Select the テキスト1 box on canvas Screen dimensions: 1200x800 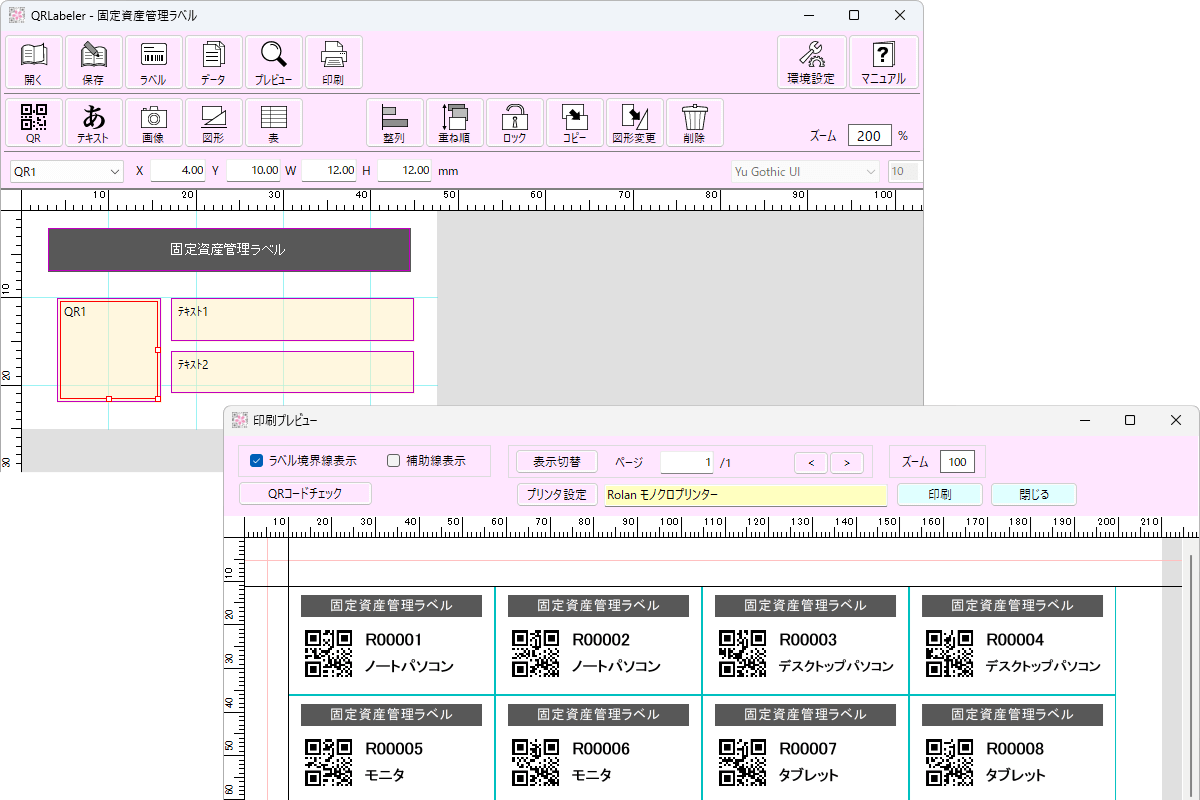click(x=292, y=319)
